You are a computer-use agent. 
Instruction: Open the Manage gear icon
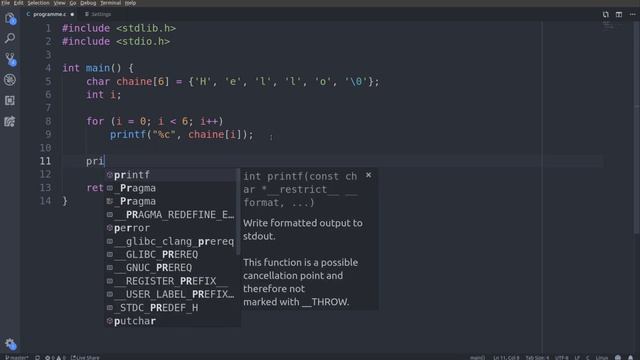pyautogui.click(x=10, y=344)
